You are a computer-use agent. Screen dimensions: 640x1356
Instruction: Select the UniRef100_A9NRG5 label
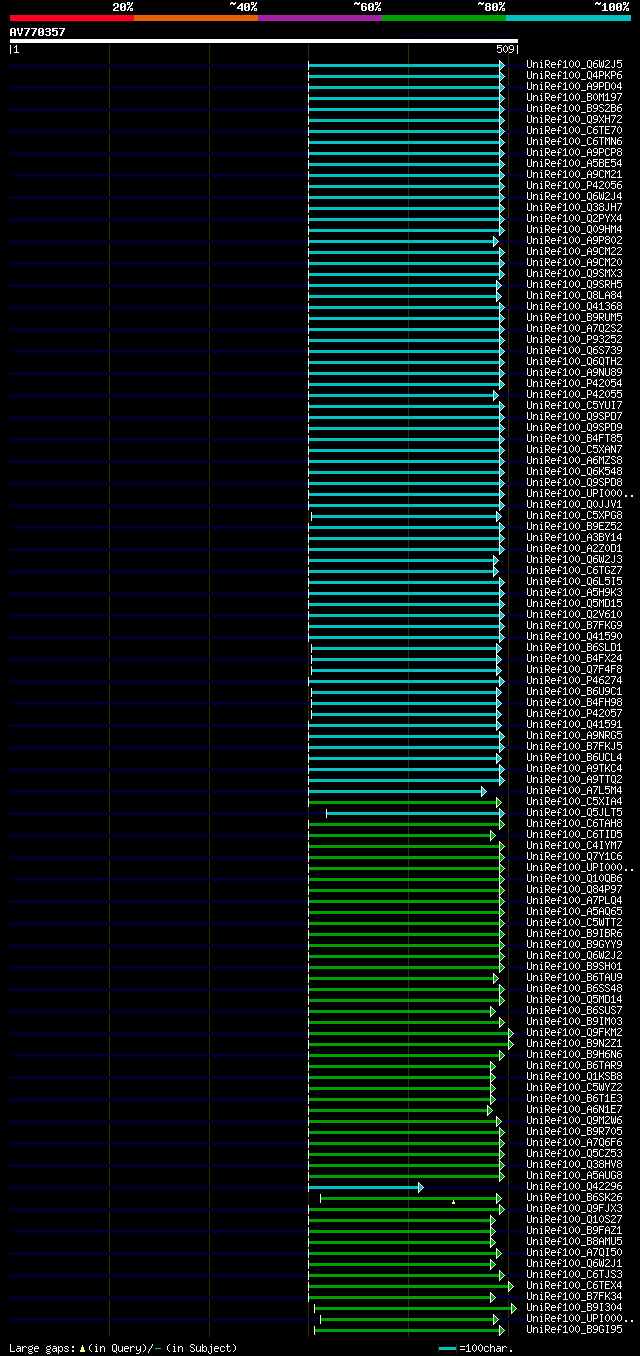click(574, 736)
